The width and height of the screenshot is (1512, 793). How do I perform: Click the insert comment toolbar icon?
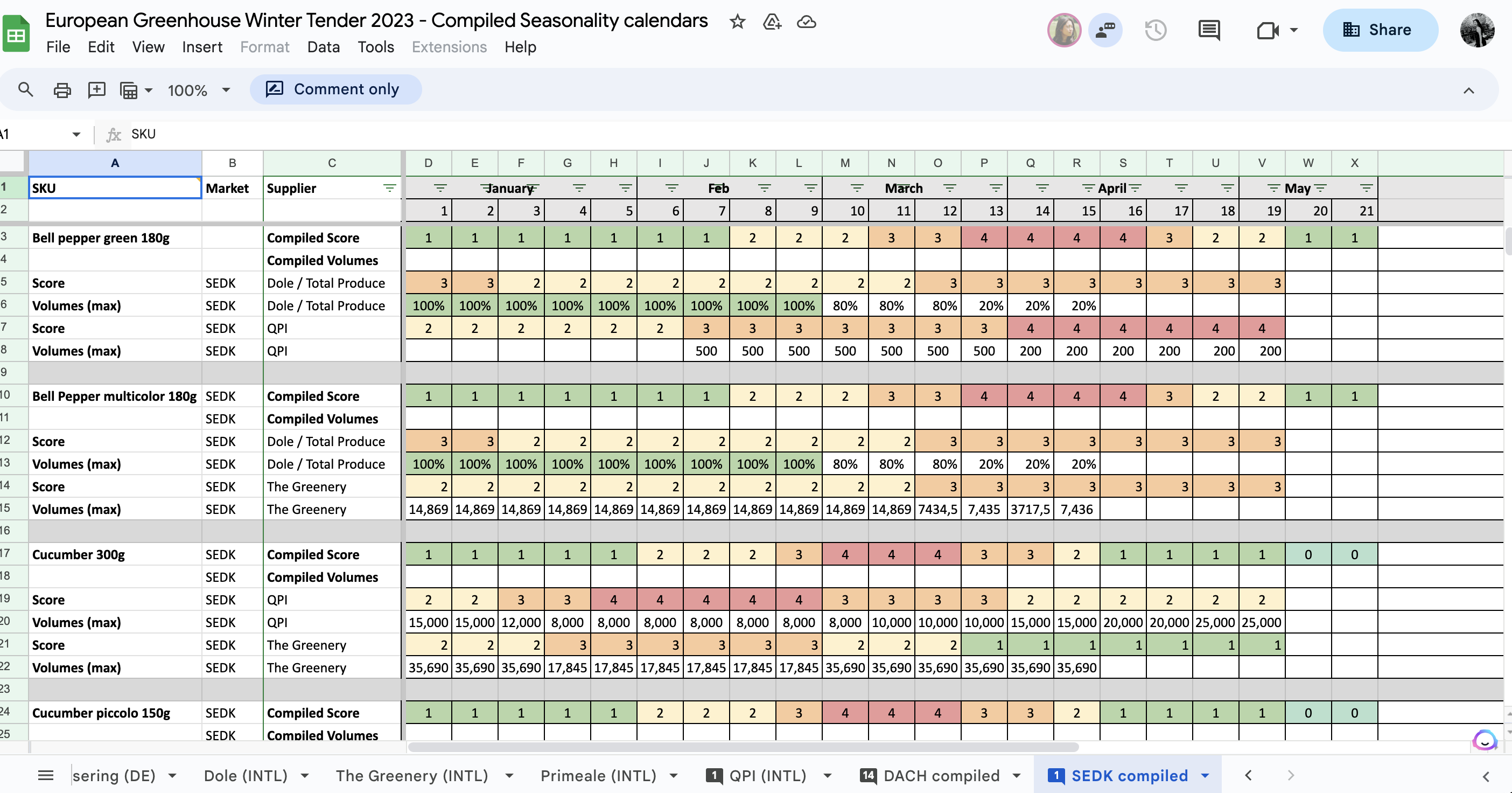96,90
